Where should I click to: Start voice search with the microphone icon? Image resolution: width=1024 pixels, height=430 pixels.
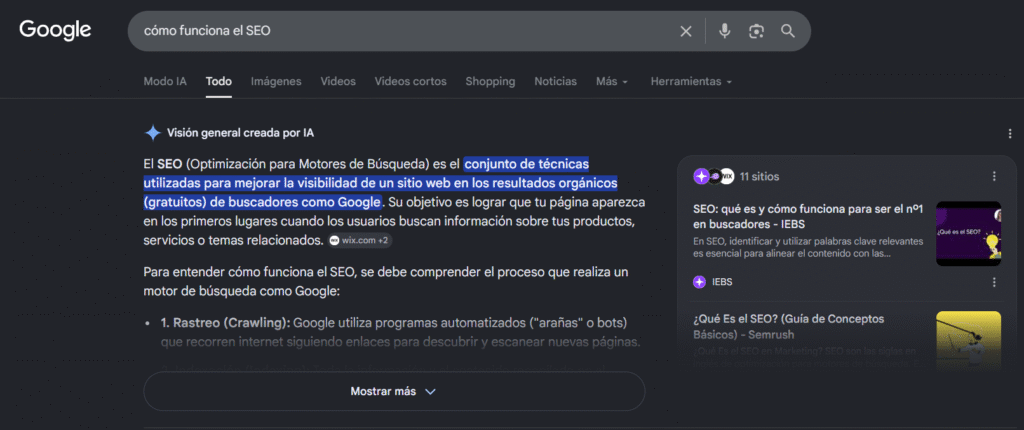coord(724,31)
